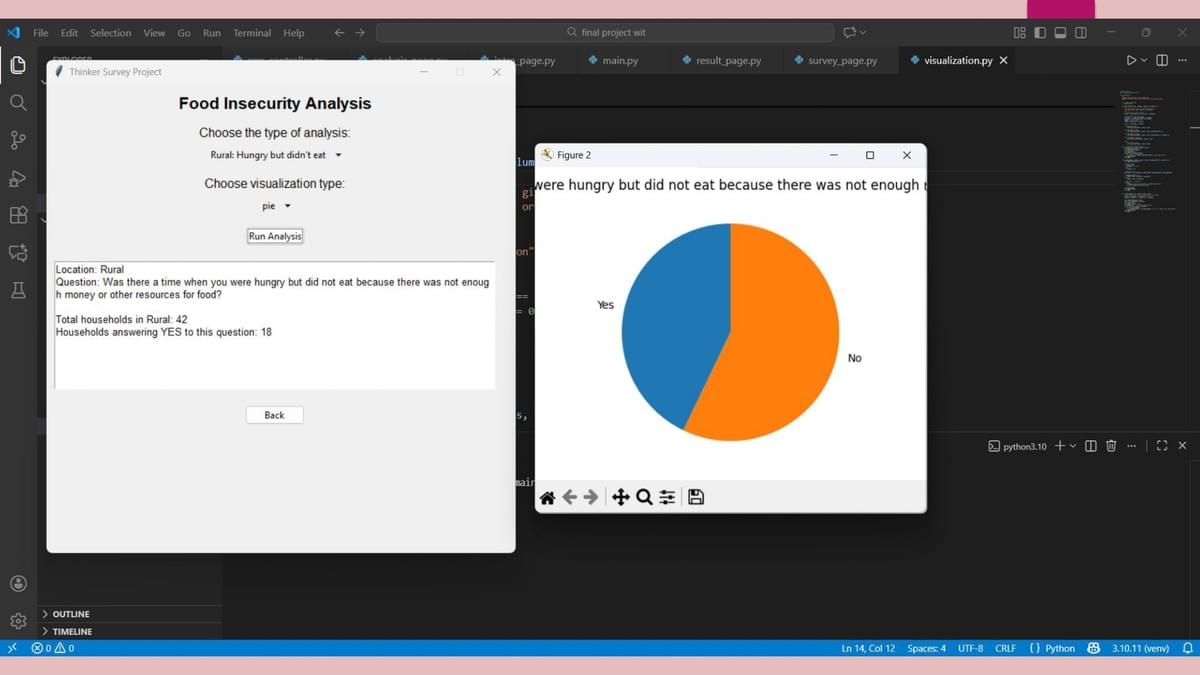1200x675 pixels.
Task: Open the Selection menu
Action: (x=111, y=33)
